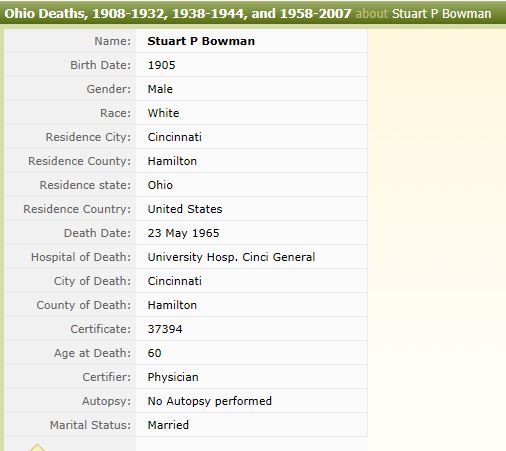
Task: Click Stuart P Bowman in the header bar
Action: point(441,14)
